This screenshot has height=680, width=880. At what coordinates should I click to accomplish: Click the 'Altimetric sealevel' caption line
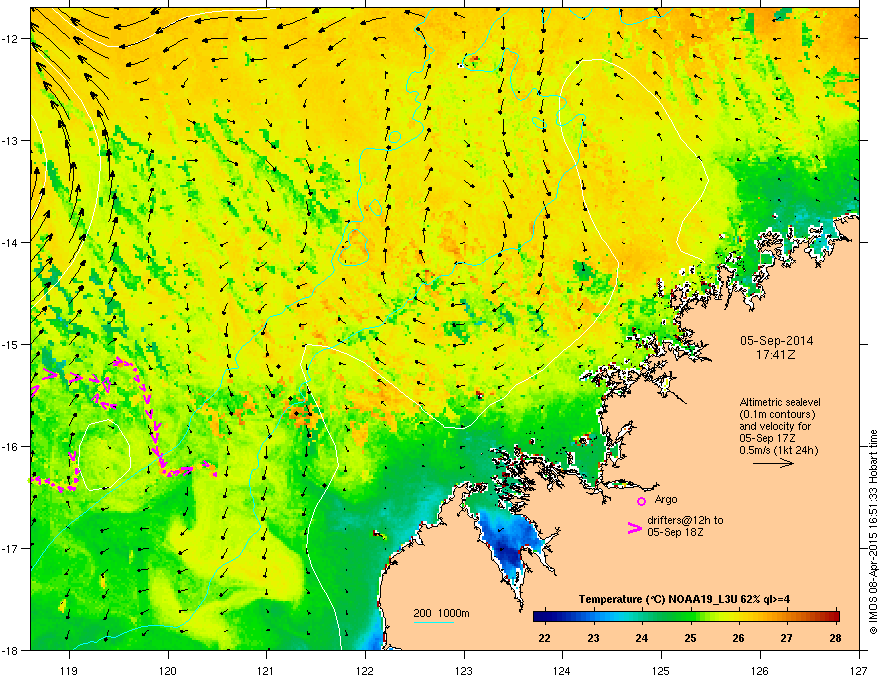(780, 402)
